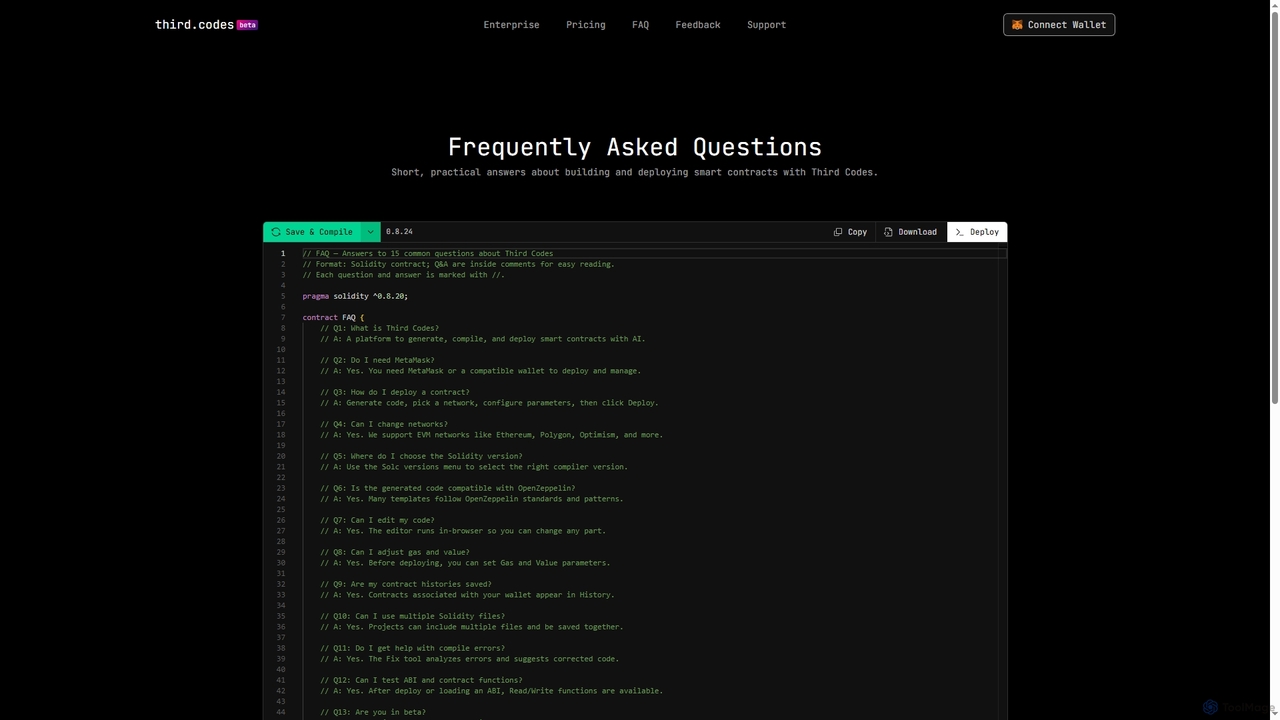Click answer 'The editor runs in-browser' line
This screenshot has width=1280, height=720.
(x=463, y=531)
